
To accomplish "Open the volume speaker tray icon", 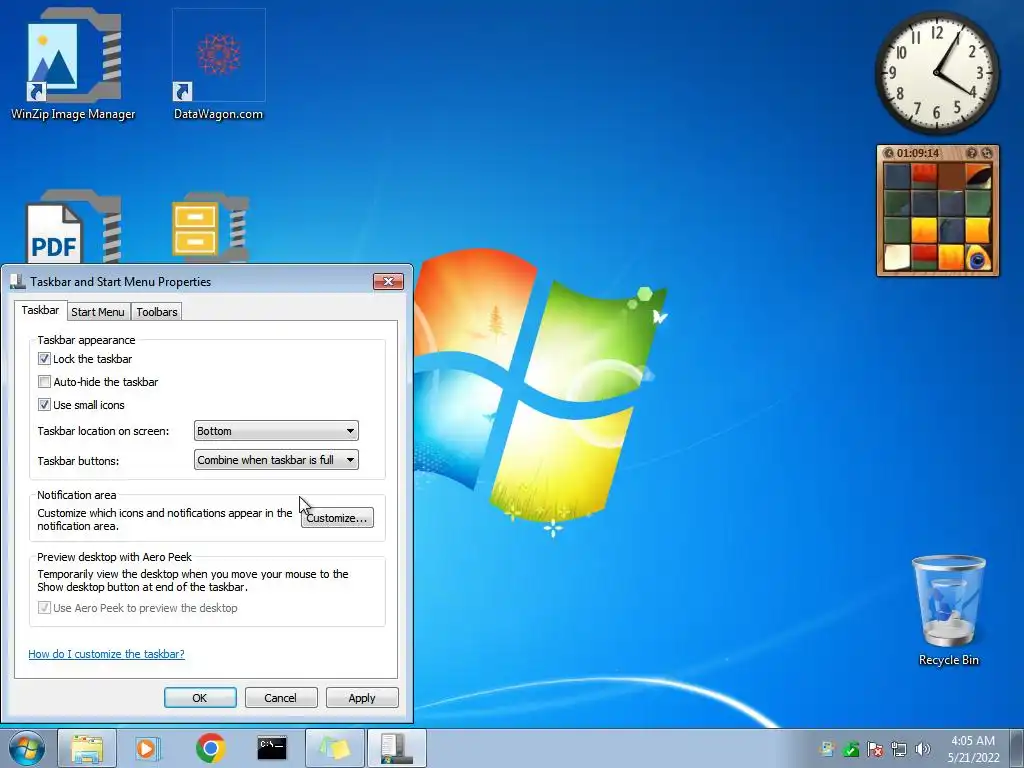I will pyautogui.click(x=923, y=749).
